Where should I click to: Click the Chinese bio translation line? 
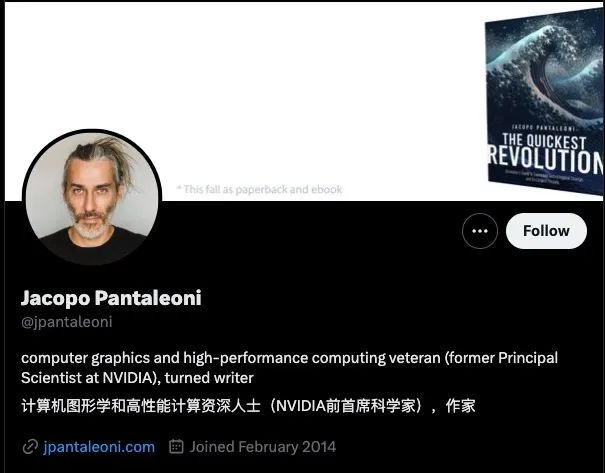click(248, 406)
